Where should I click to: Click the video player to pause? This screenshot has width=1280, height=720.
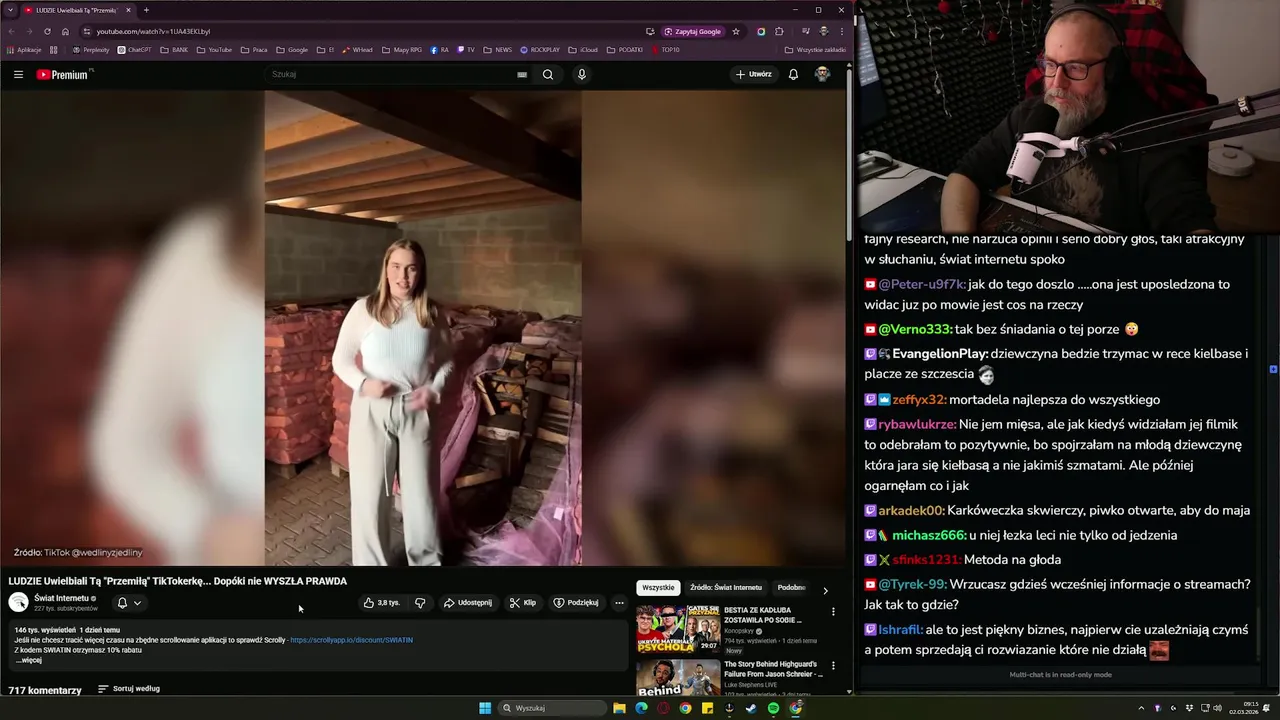click(423, 328)
